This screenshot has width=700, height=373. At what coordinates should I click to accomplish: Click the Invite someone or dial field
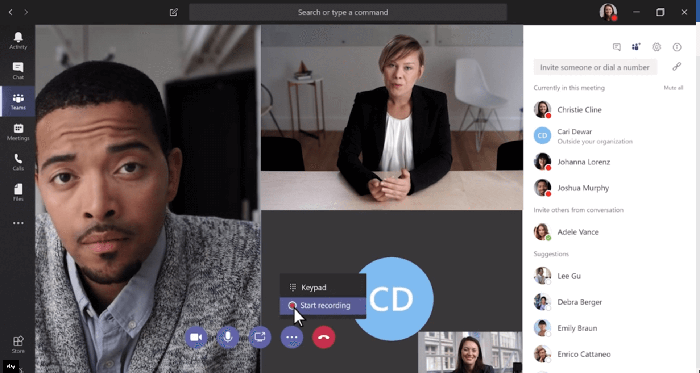coord(595,67)
